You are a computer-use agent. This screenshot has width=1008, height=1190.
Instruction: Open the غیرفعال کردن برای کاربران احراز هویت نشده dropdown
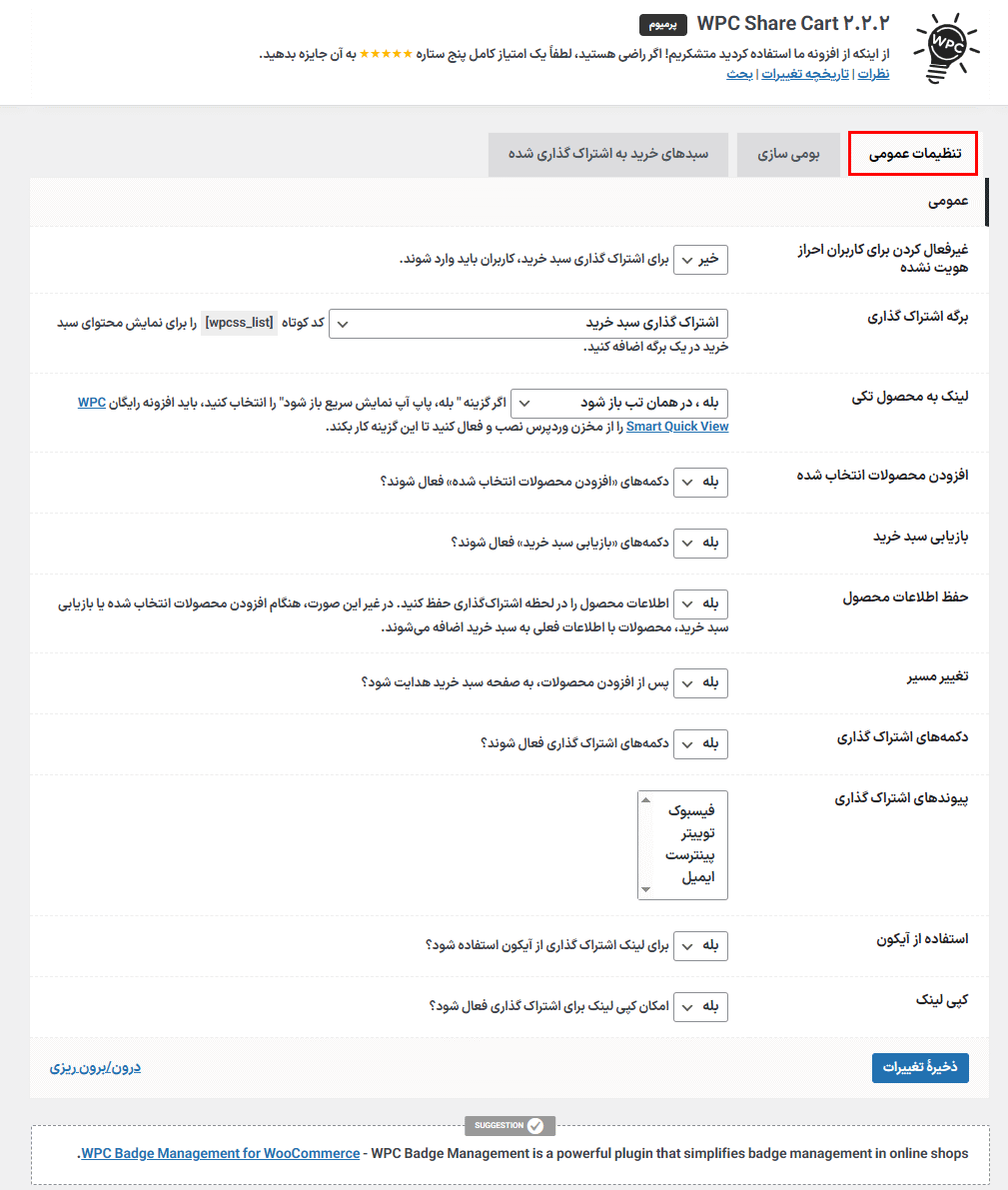[x=701, y=259]
